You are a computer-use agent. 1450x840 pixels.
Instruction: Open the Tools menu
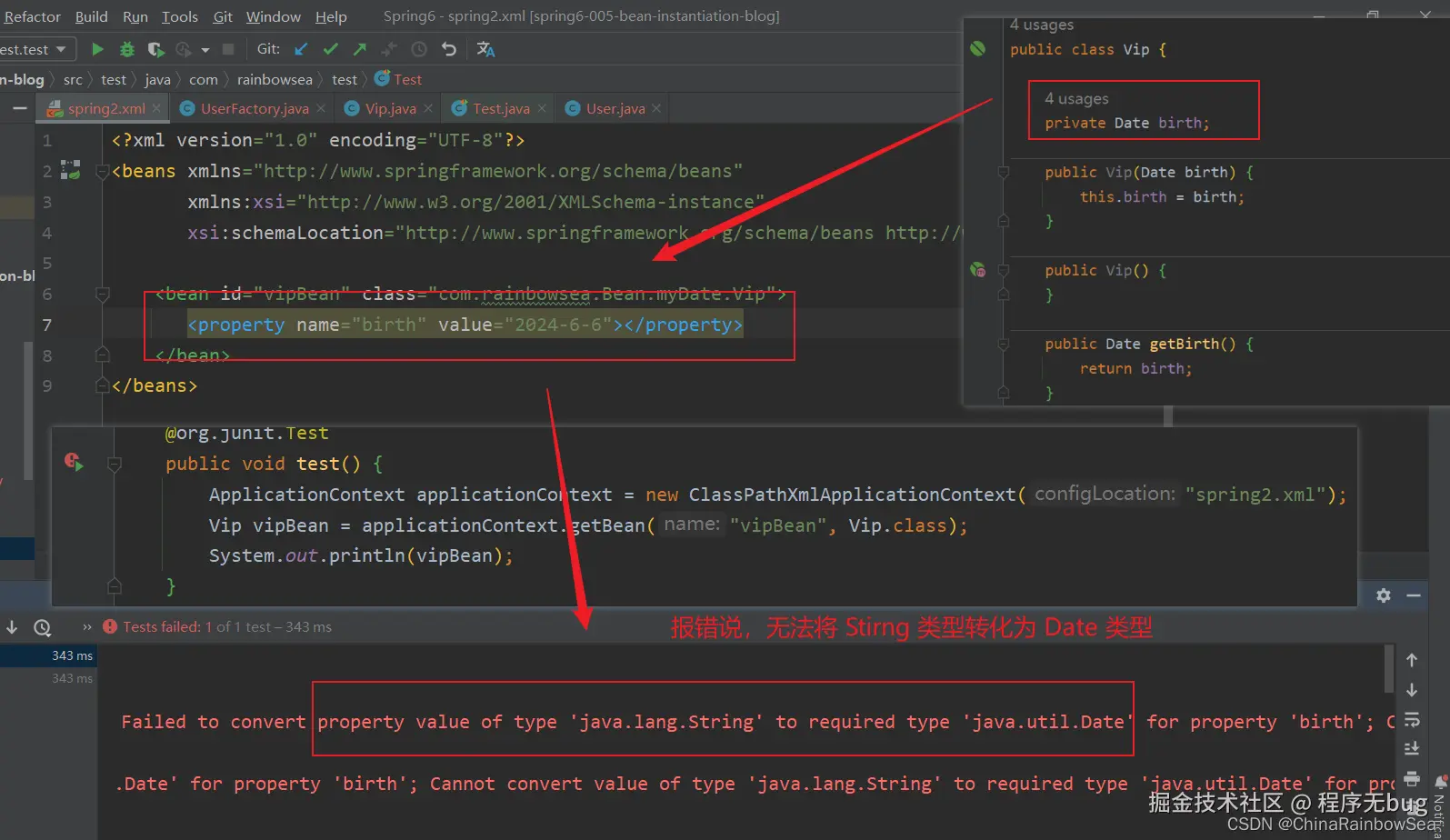pyautogui.click(x=179, y=16)
